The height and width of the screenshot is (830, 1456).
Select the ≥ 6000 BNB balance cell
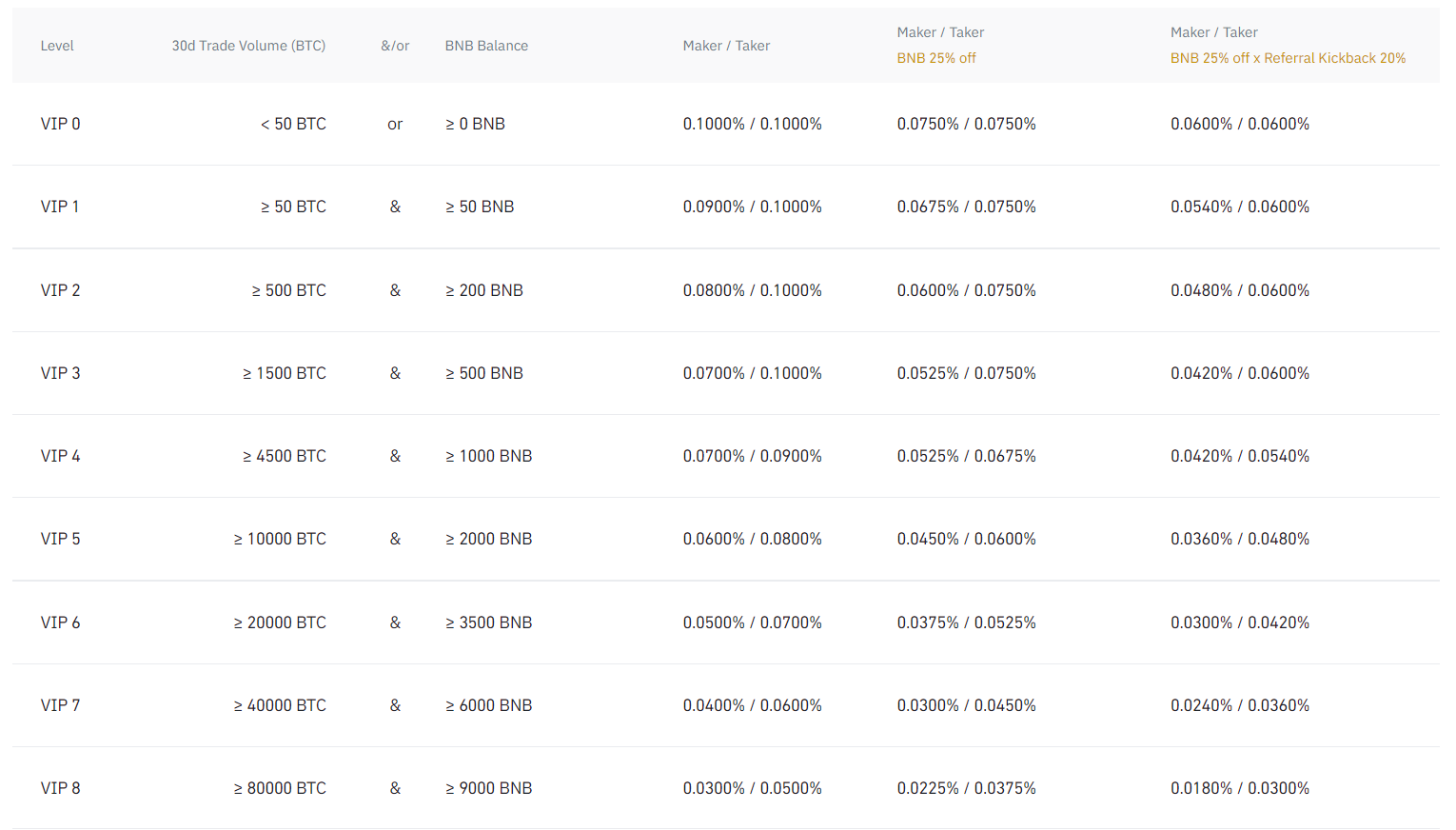click(x=488, y=705)
